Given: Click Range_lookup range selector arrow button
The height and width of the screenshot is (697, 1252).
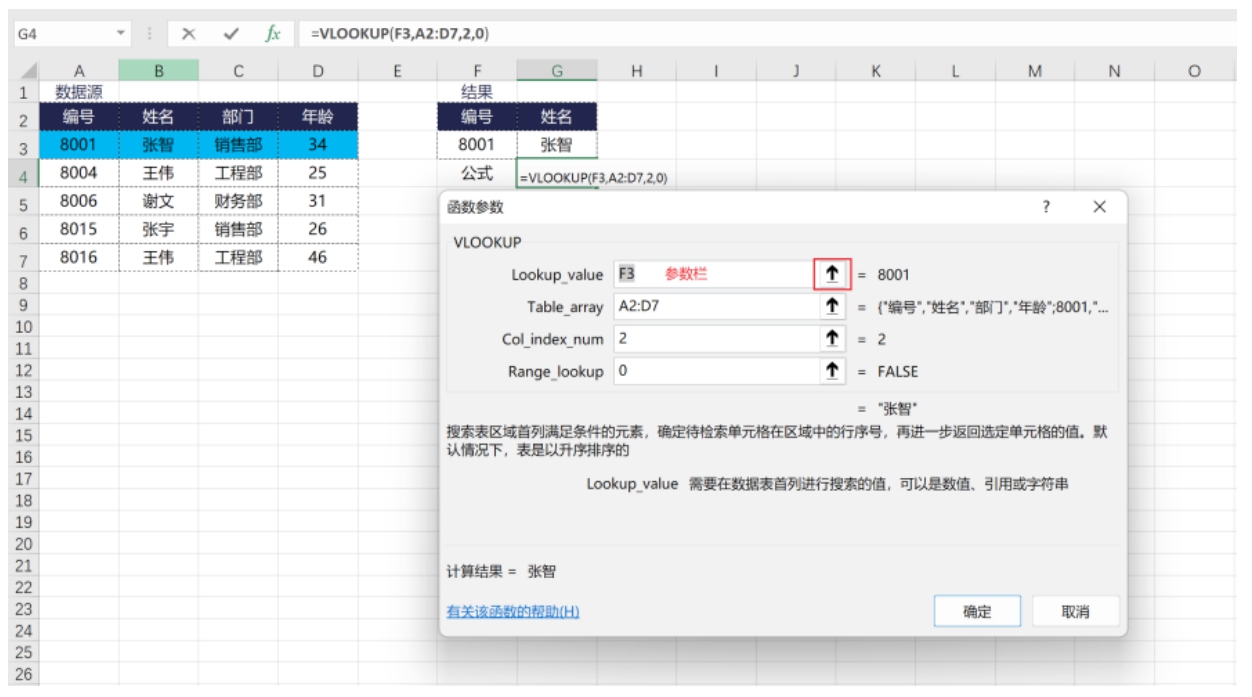Looking at the screenshot, I should point(832,371).
